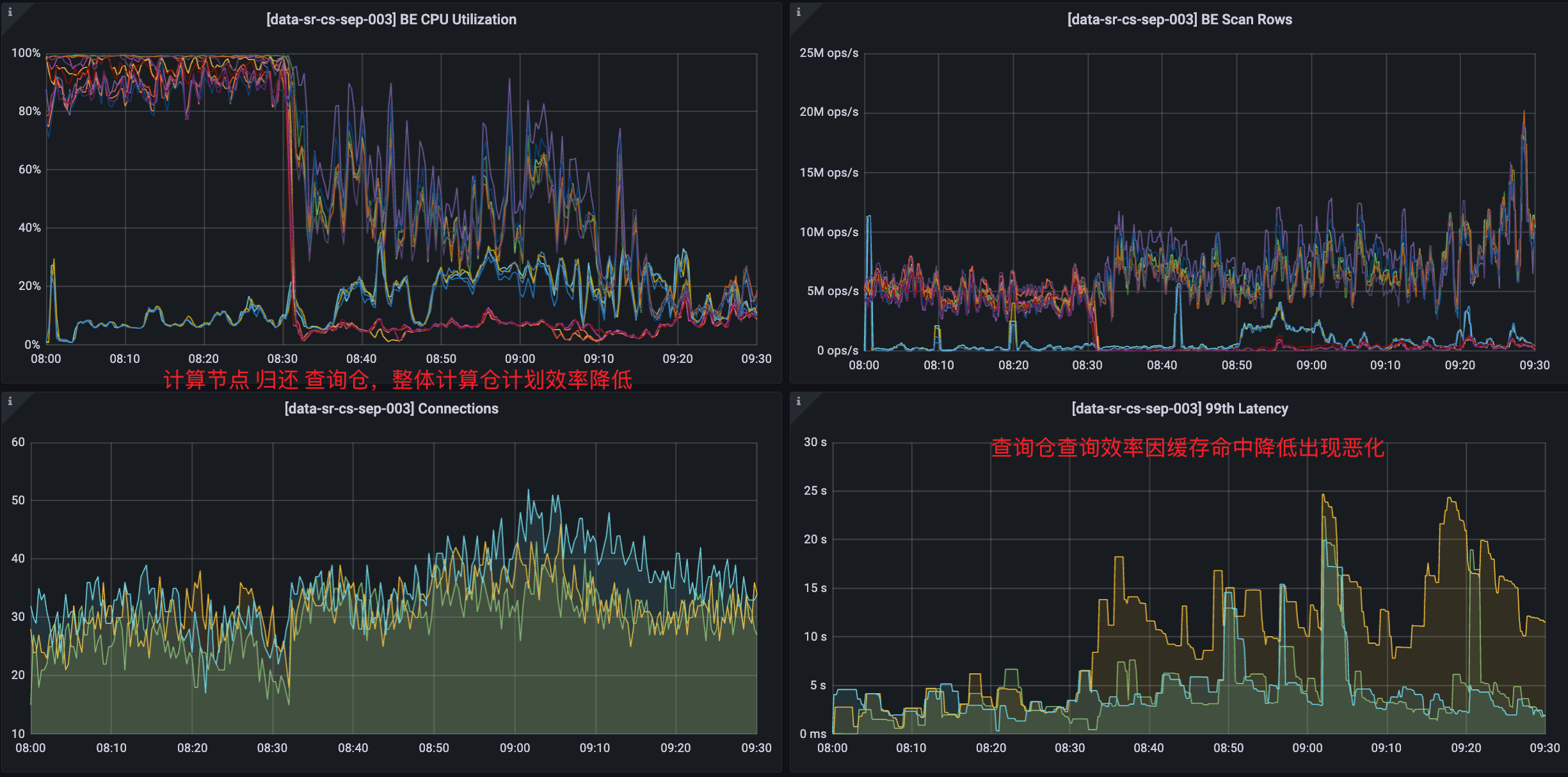
Task: Click the 09:20 tick on Scan Rows chart
Action: tap(1459, 365)
